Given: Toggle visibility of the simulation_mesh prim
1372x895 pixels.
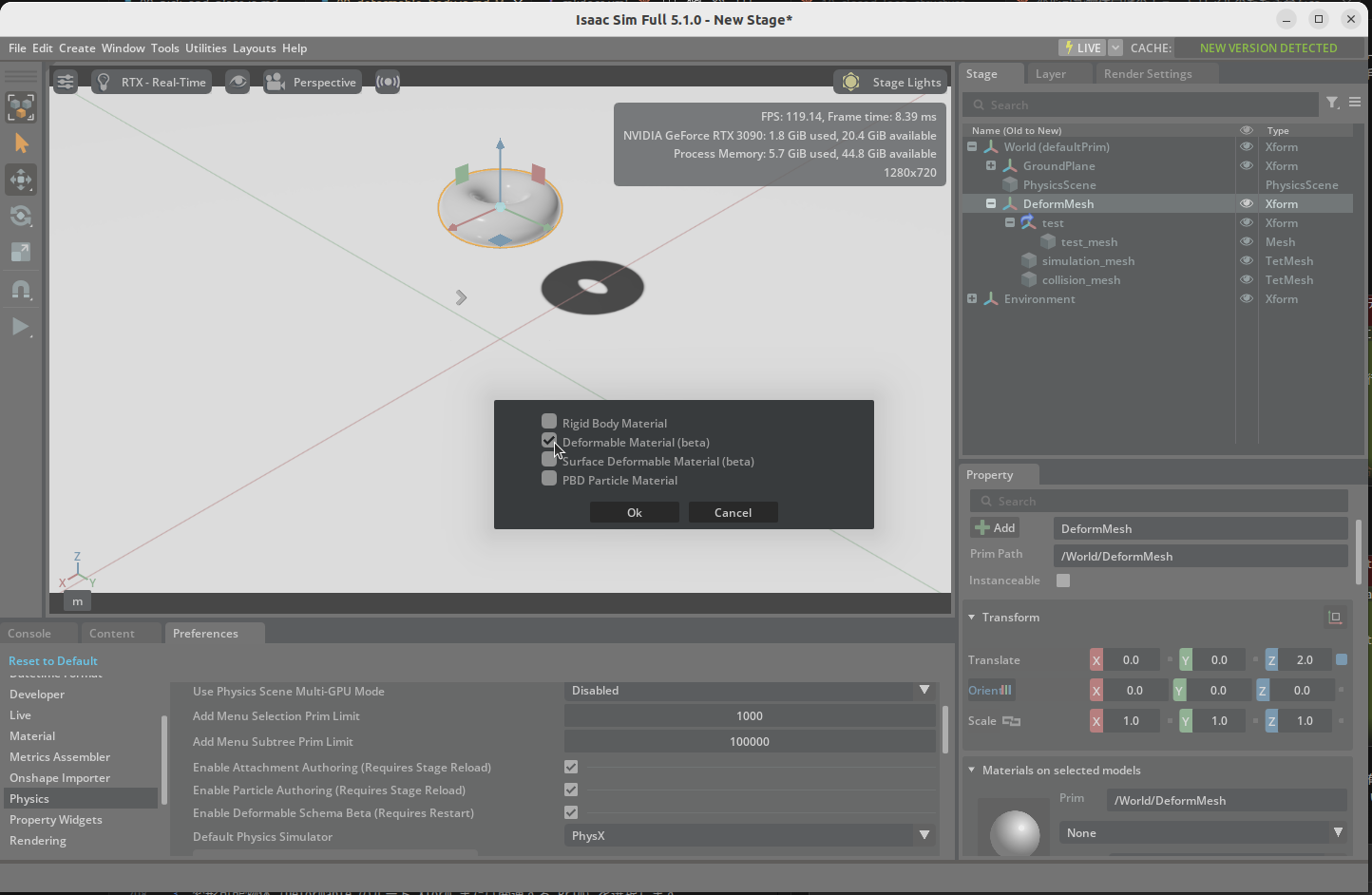Looking at the screenshot, I should click(1246, 260).
